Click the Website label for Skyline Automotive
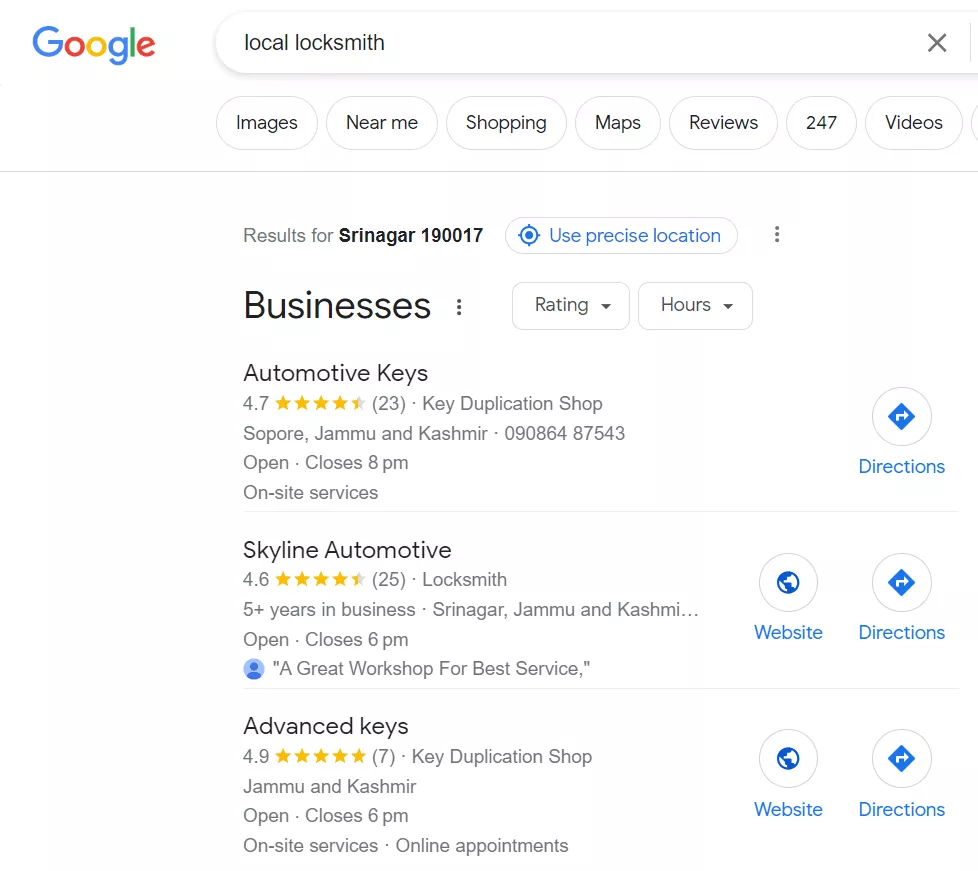The image size is (978, 871). [x=788, y=633]
